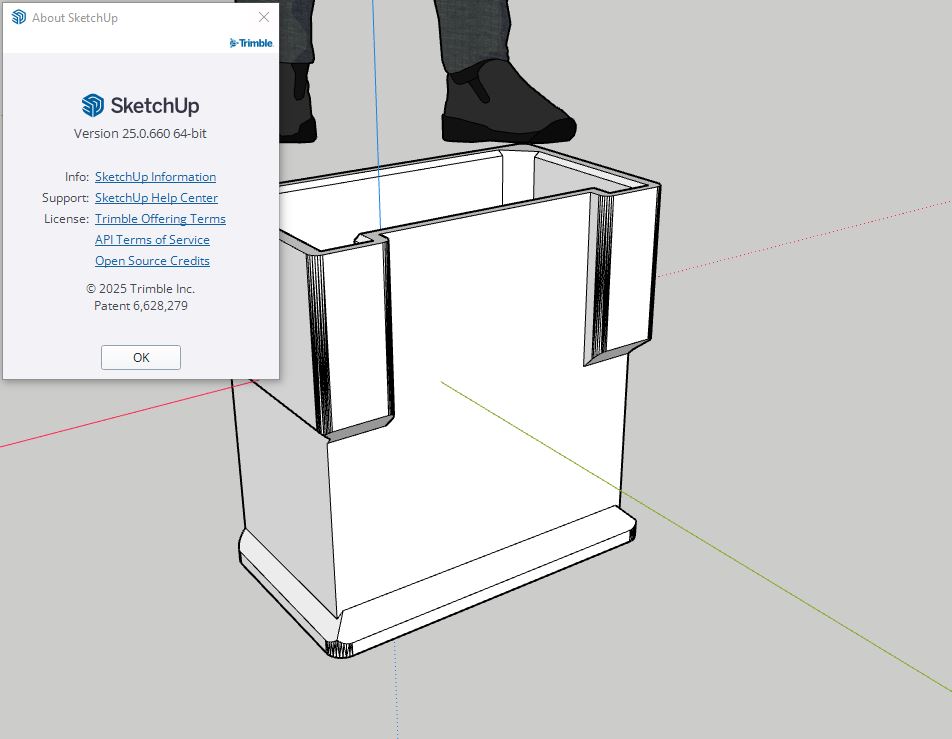Click the © 2025 Trimble Inc. text

click(140, 288)
